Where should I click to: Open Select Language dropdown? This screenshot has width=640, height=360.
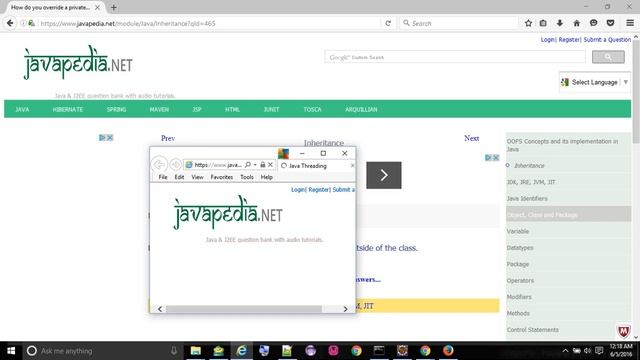coord(595,82)
